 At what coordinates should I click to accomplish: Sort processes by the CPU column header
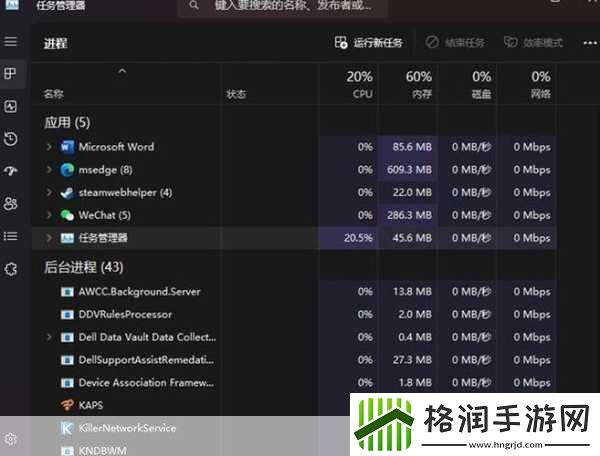coord(360,85)
